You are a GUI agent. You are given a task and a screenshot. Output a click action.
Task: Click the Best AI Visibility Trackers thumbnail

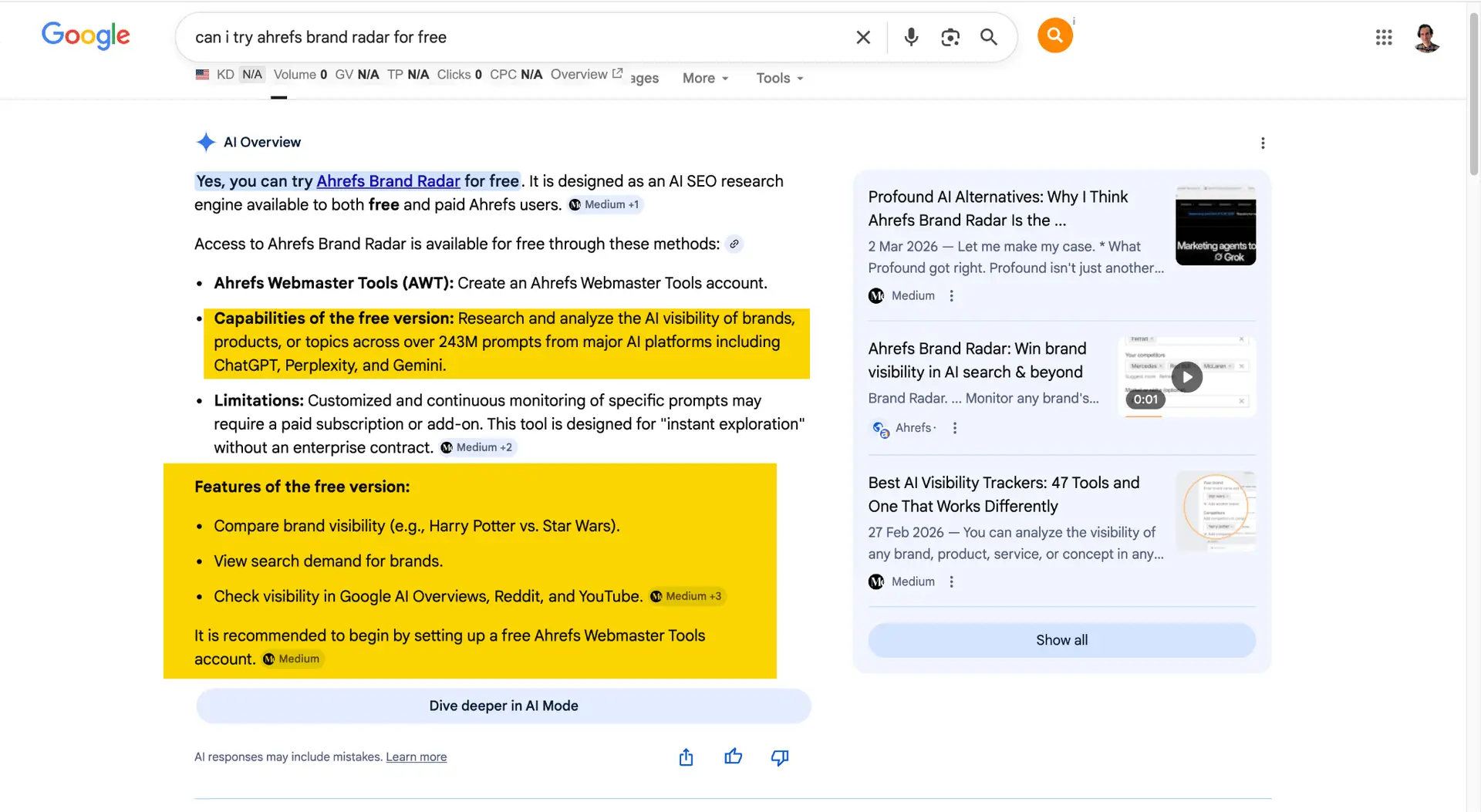pyautogui.click(x=1216, y=511)
